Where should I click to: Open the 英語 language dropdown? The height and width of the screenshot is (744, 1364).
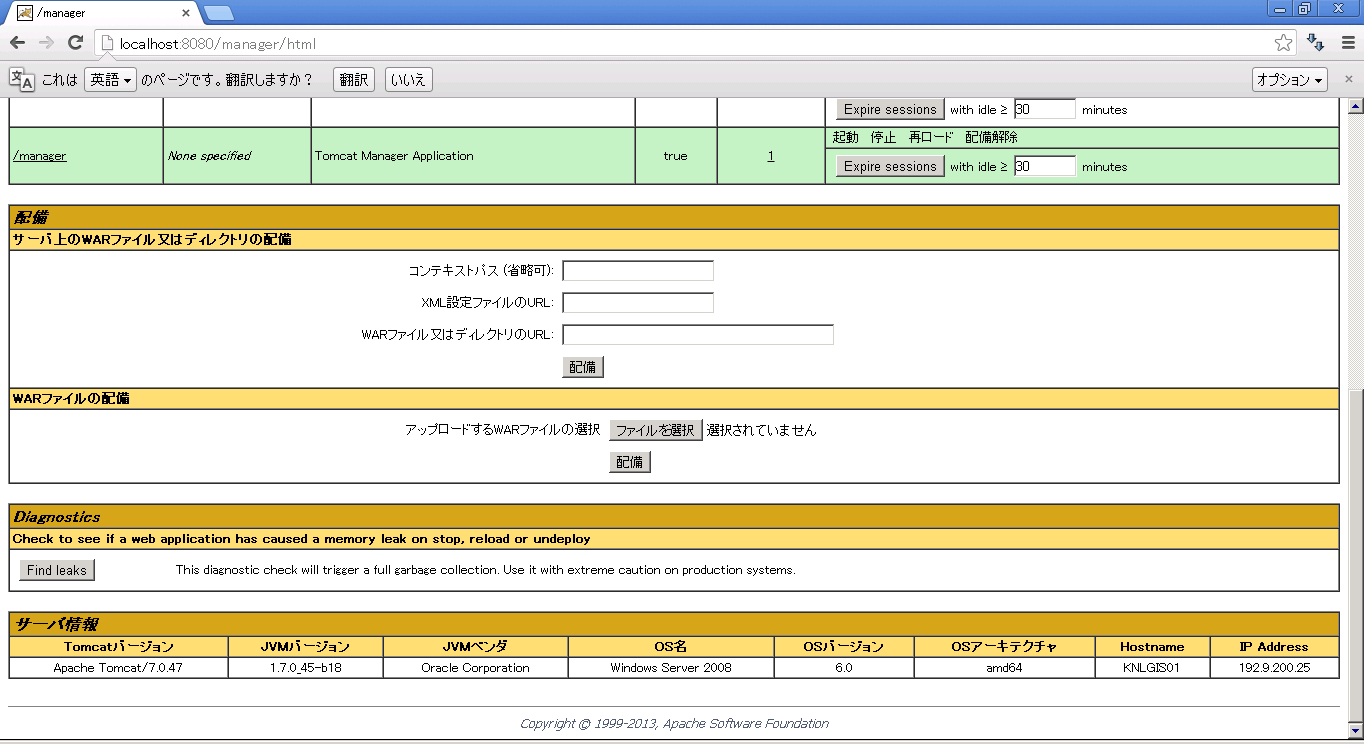110,80
